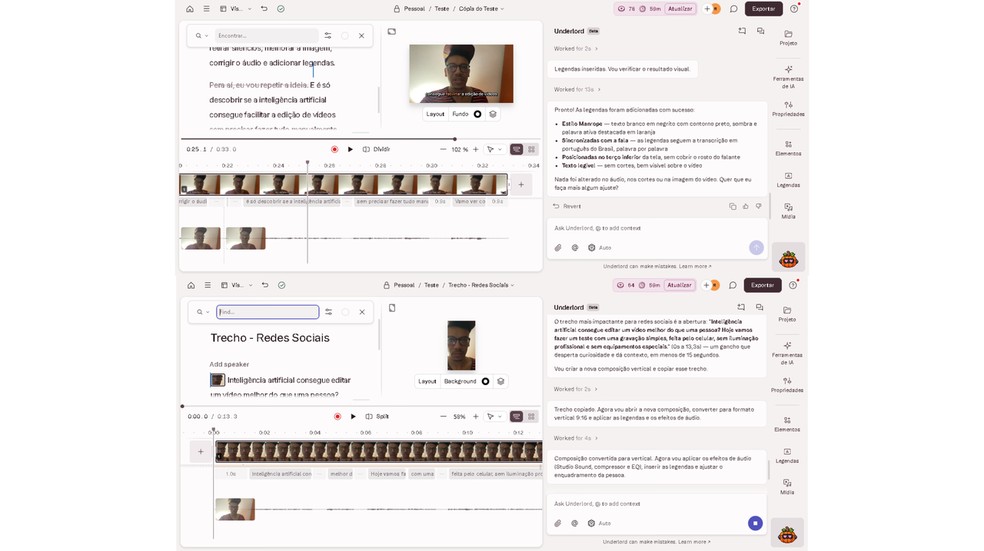This screenshot has width=984, height=551.
Task: Open Layout options next to Background
Action: [427, 382]
